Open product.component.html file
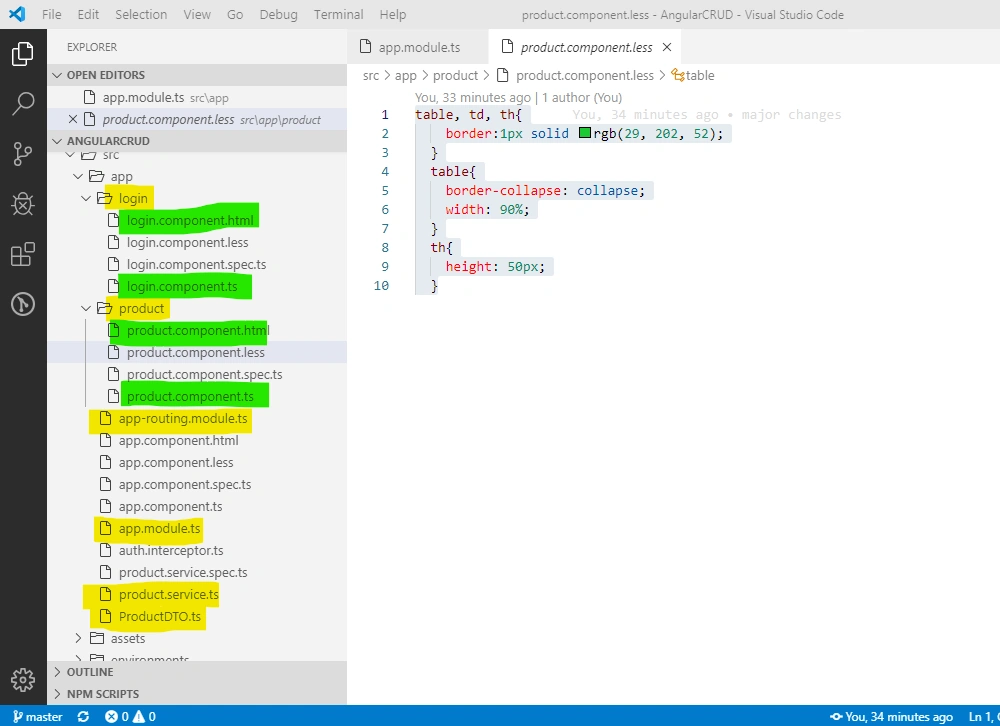Image resolution: width=1000 pixels, height=726 pixels. pos(198,330)
